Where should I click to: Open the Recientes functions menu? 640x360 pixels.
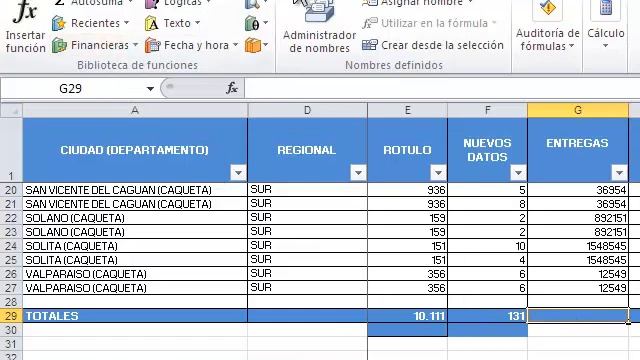click(91, 23)
